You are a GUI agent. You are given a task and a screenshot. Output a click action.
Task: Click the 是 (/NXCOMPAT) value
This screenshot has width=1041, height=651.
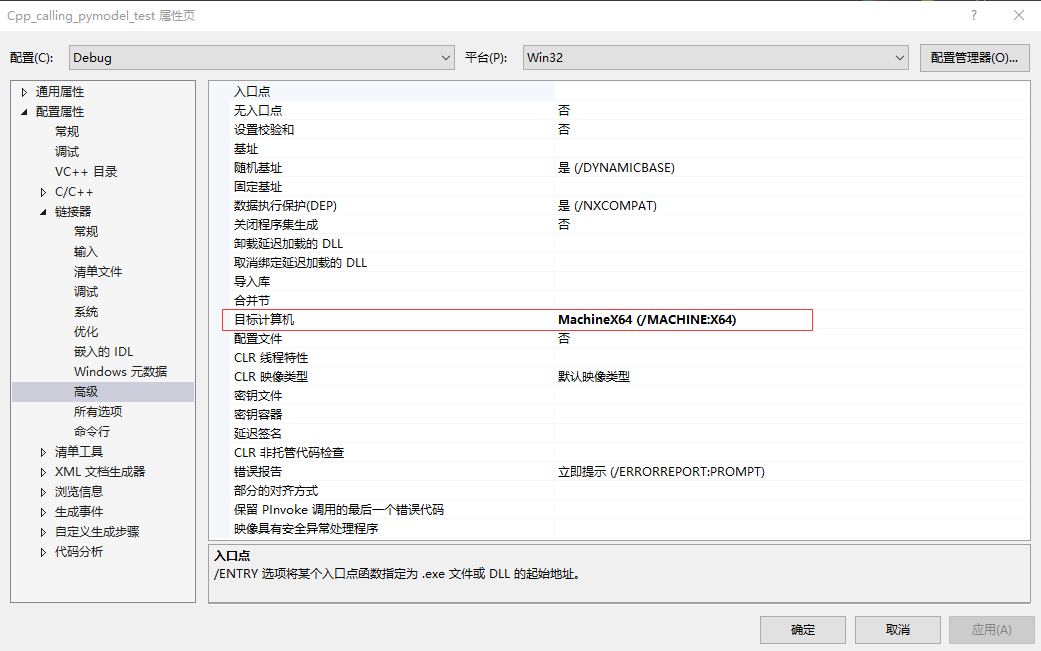click(x=607, y=206)
